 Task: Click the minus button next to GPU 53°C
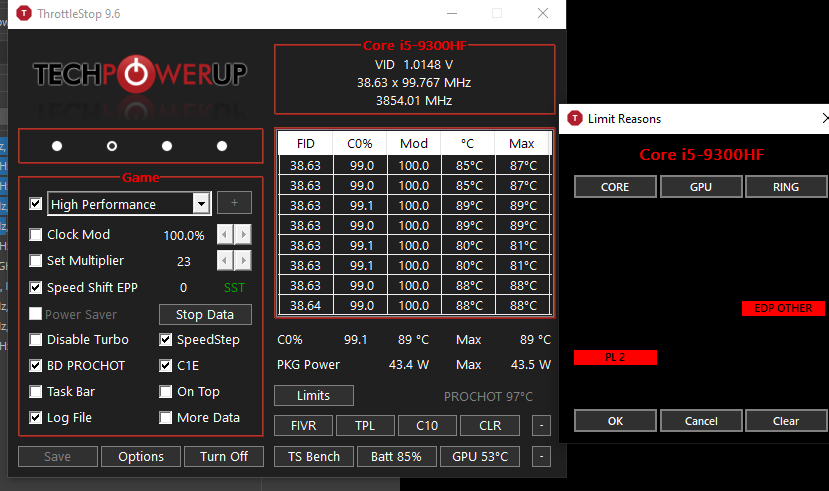point(541,457)
